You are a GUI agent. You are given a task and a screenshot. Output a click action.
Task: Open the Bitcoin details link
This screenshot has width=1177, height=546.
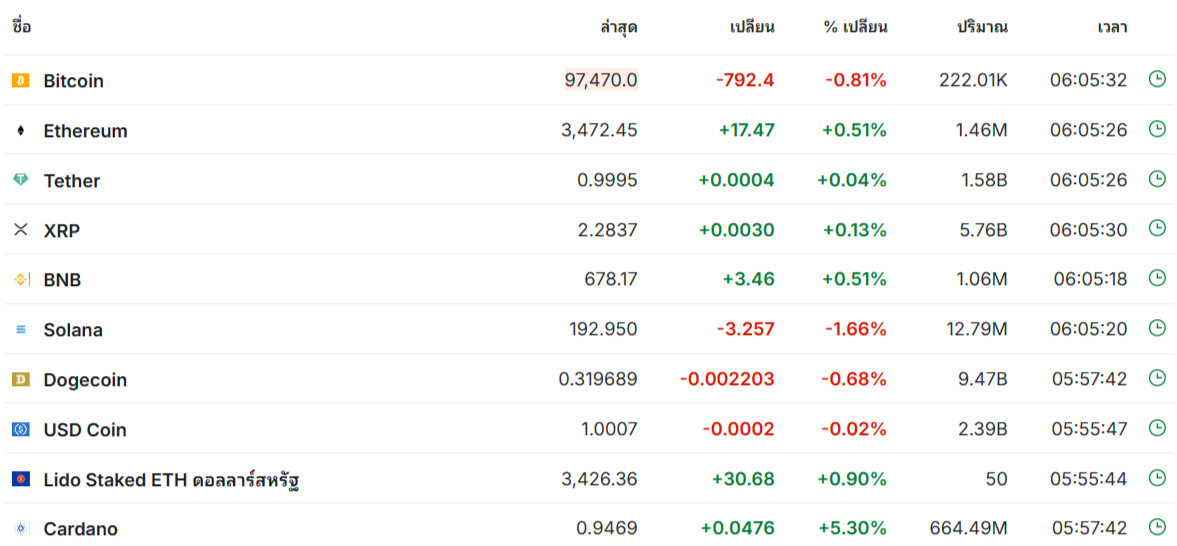(x=74, y=80)
